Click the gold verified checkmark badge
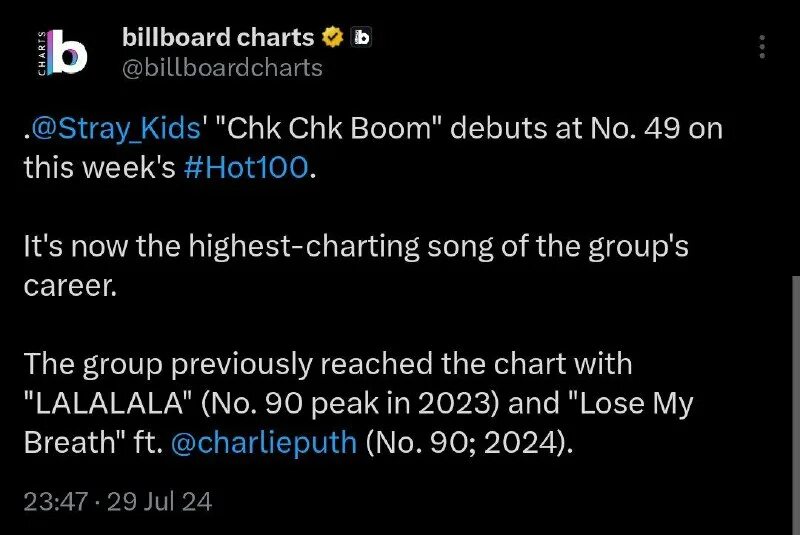Image resolution: width=800 pixels, height=535 pixels. click(x=333, y=37)
